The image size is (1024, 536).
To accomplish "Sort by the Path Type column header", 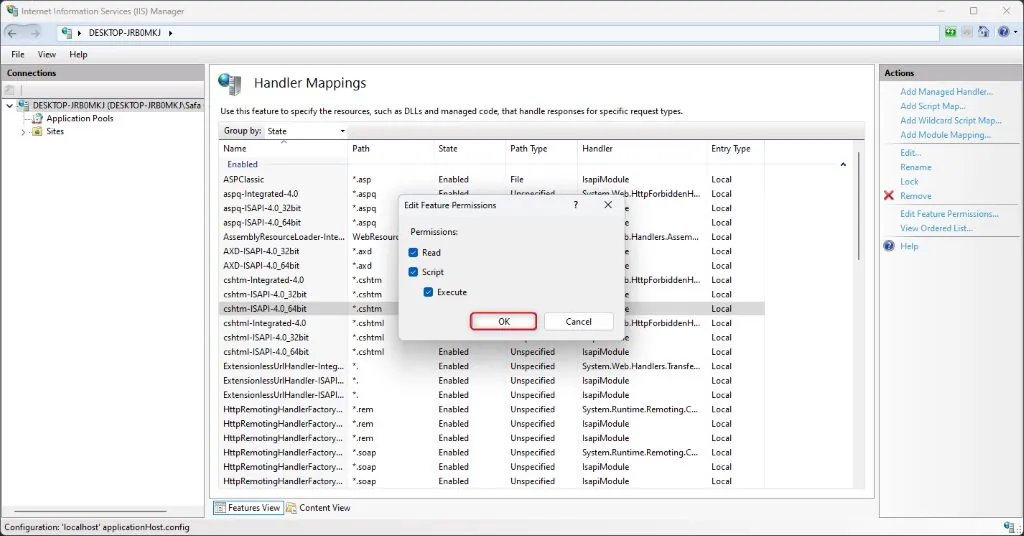I will [541, 149].
